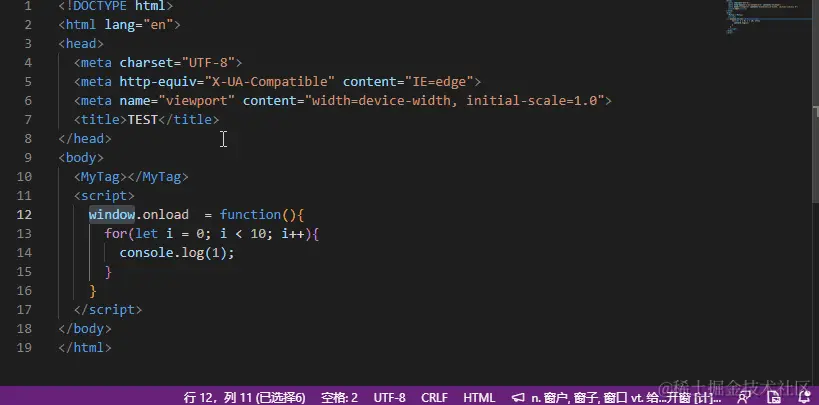Place cursor on 'window' selected word
Image resolution: width=819 pixels, height=405 pixels.
112,215
